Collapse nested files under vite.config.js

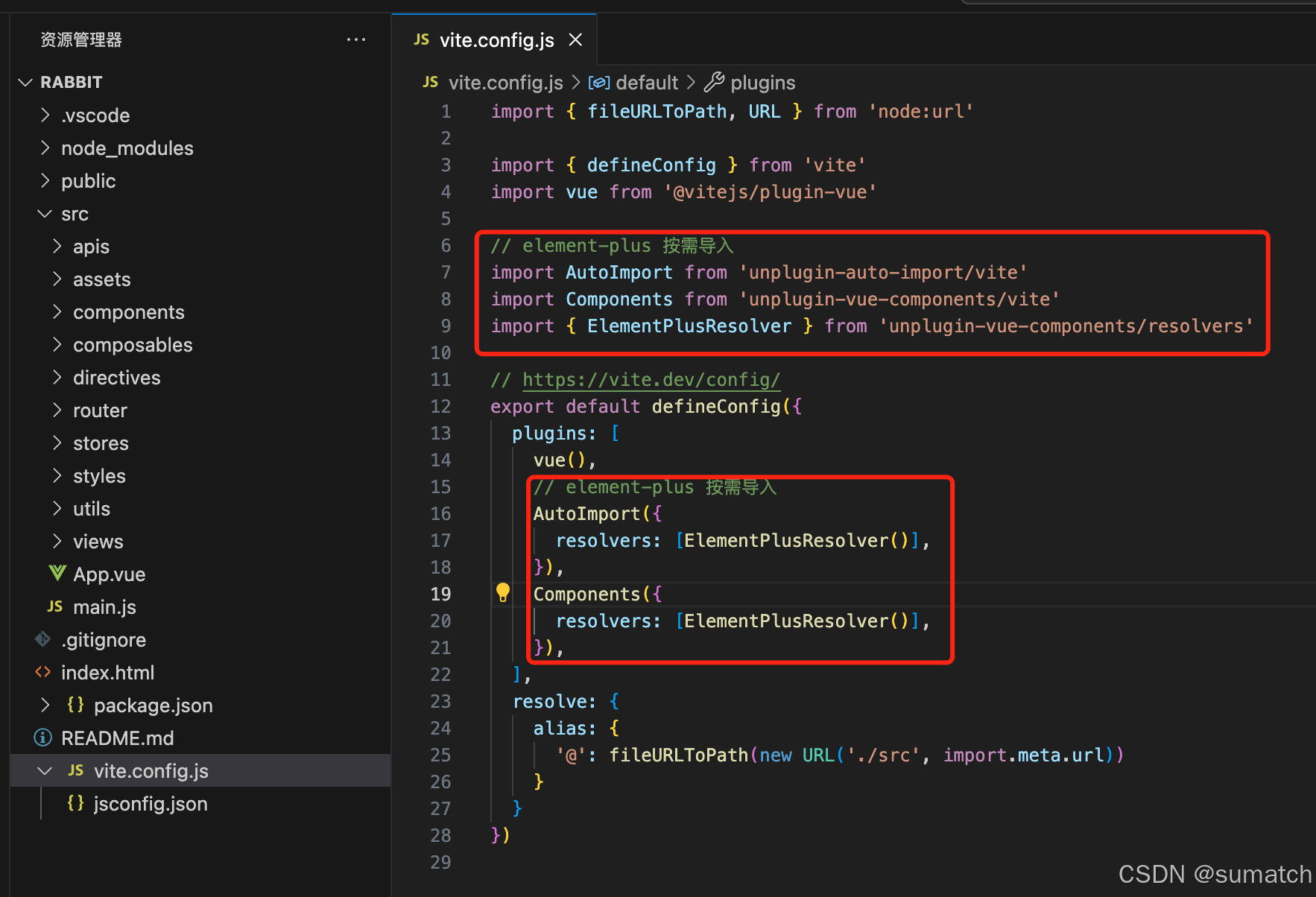(45, 770)
